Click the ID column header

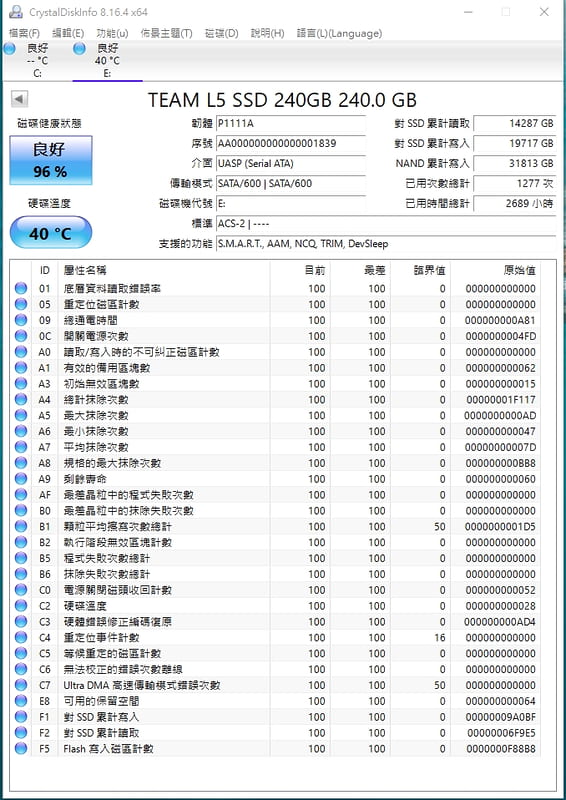click(x=45, y=270)
